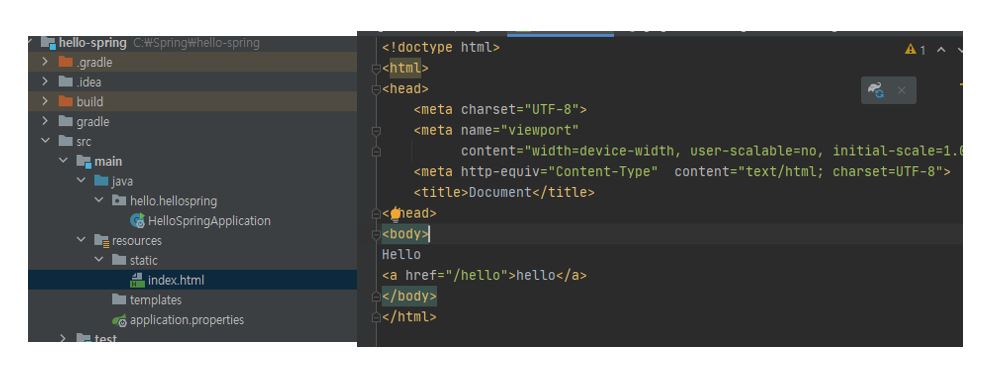Click the gradle folder icon
The width and height of the screenshot is (992, 369).
[65, 121]
